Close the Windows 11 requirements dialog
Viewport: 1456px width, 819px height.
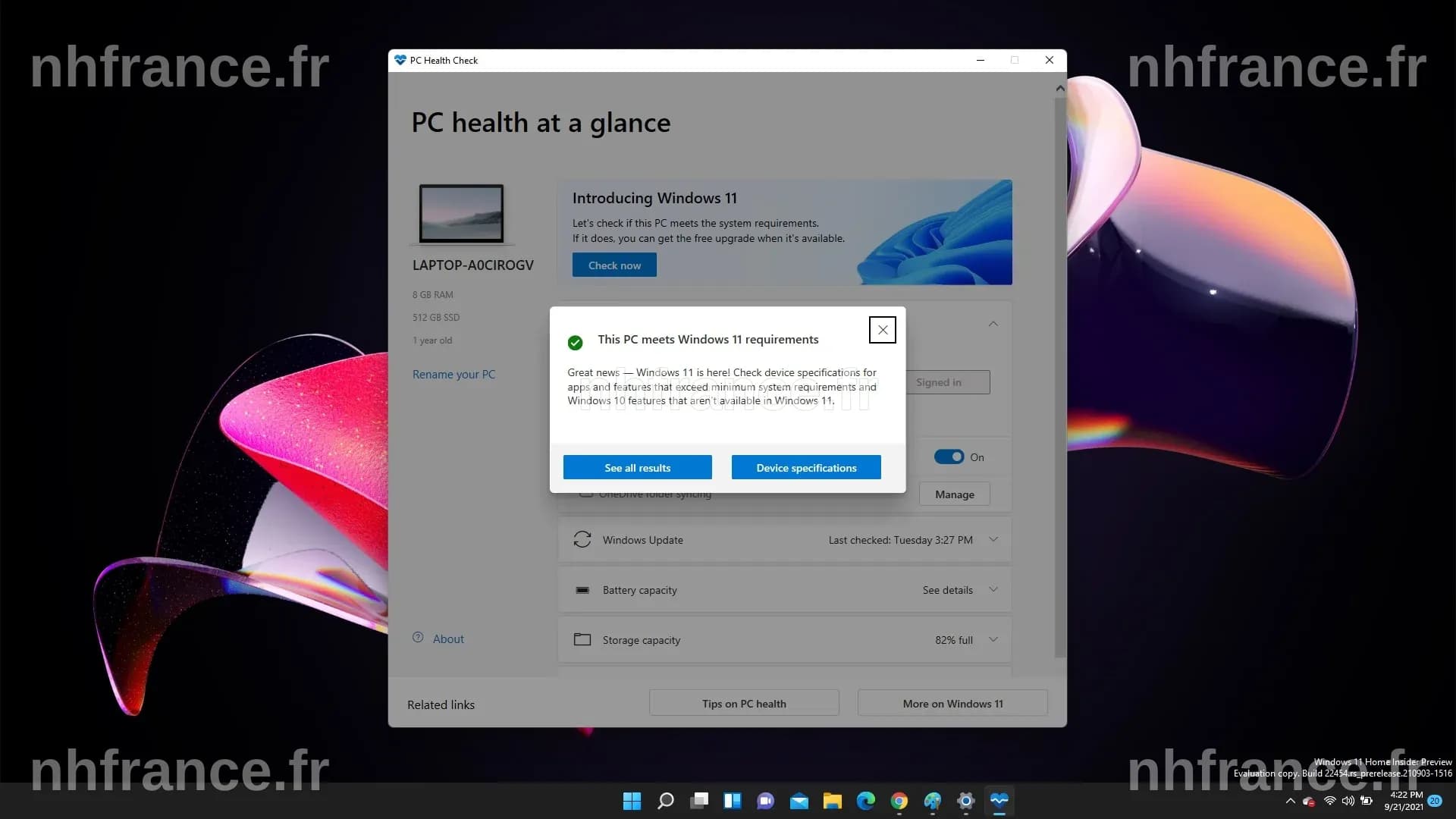[x=882, y=330]
